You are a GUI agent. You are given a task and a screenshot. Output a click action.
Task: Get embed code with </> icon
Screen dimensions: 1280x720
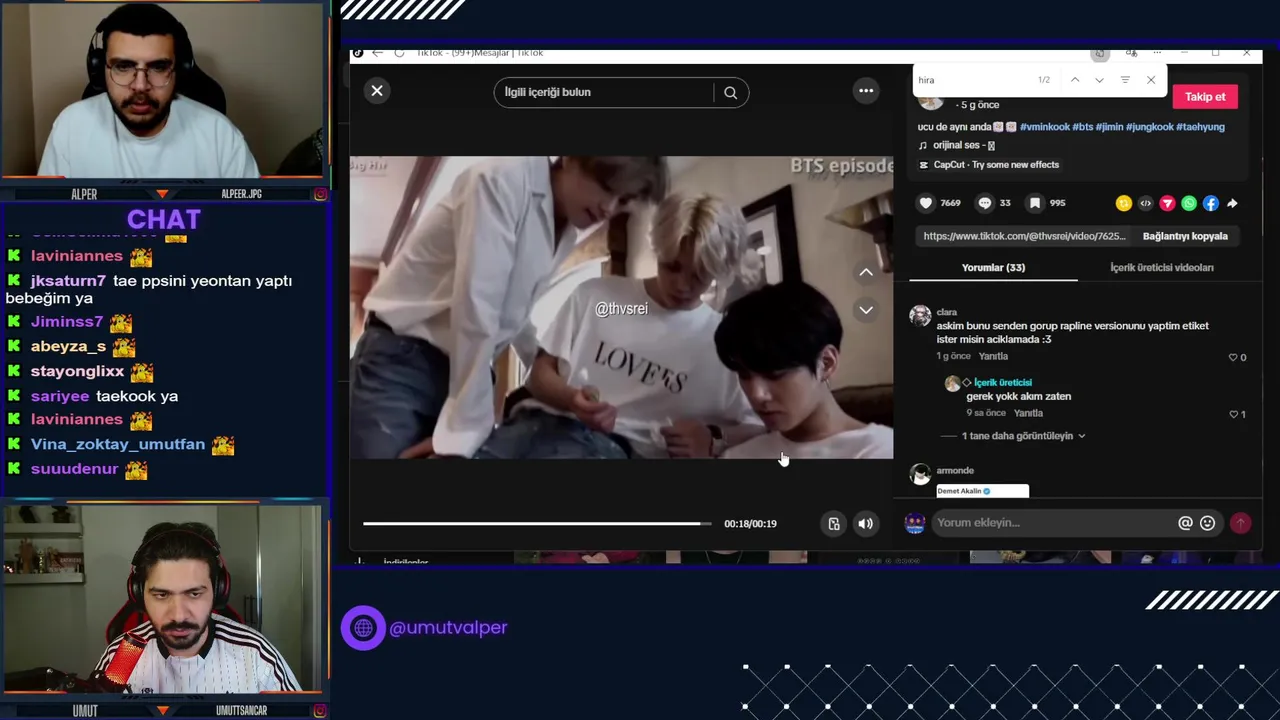click(1146, 203)
